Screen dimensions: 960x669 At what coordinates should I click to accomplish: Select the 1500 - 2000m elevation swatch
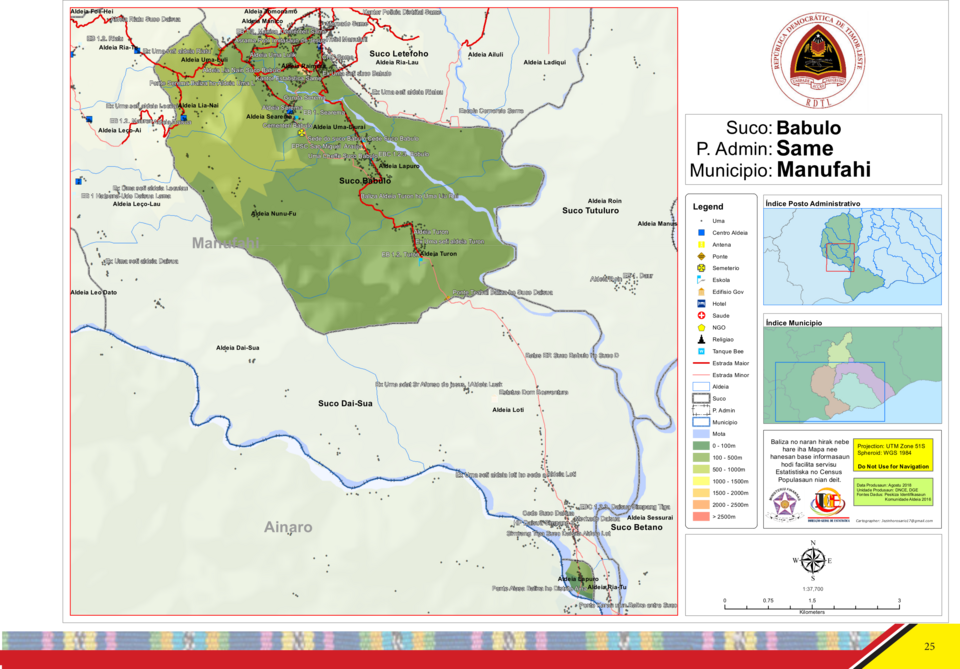coord(701,493)
